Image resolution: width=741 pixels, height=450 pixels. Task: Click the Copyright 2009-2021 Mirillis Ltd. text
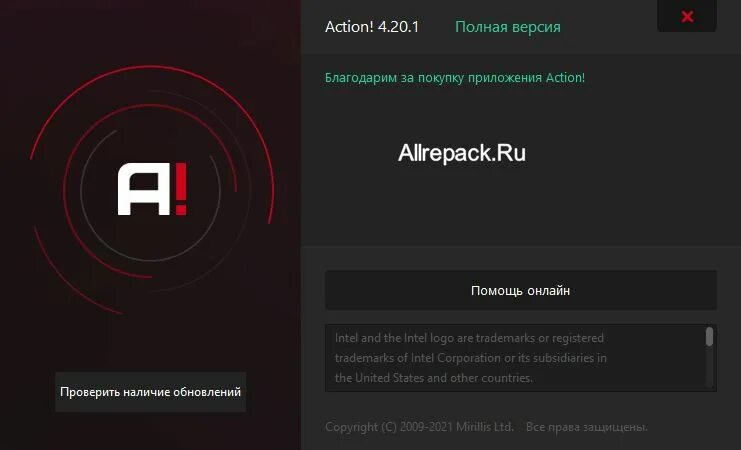[419, 427]
